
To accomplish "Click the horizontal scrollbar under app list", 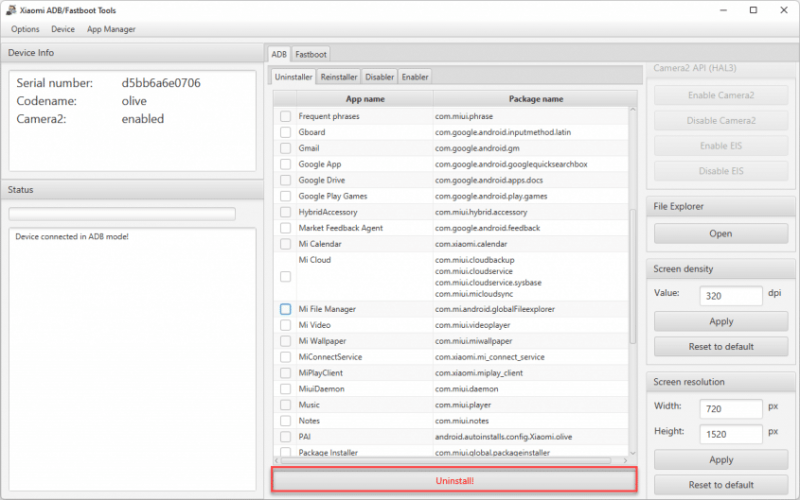I will click(445, 460).
